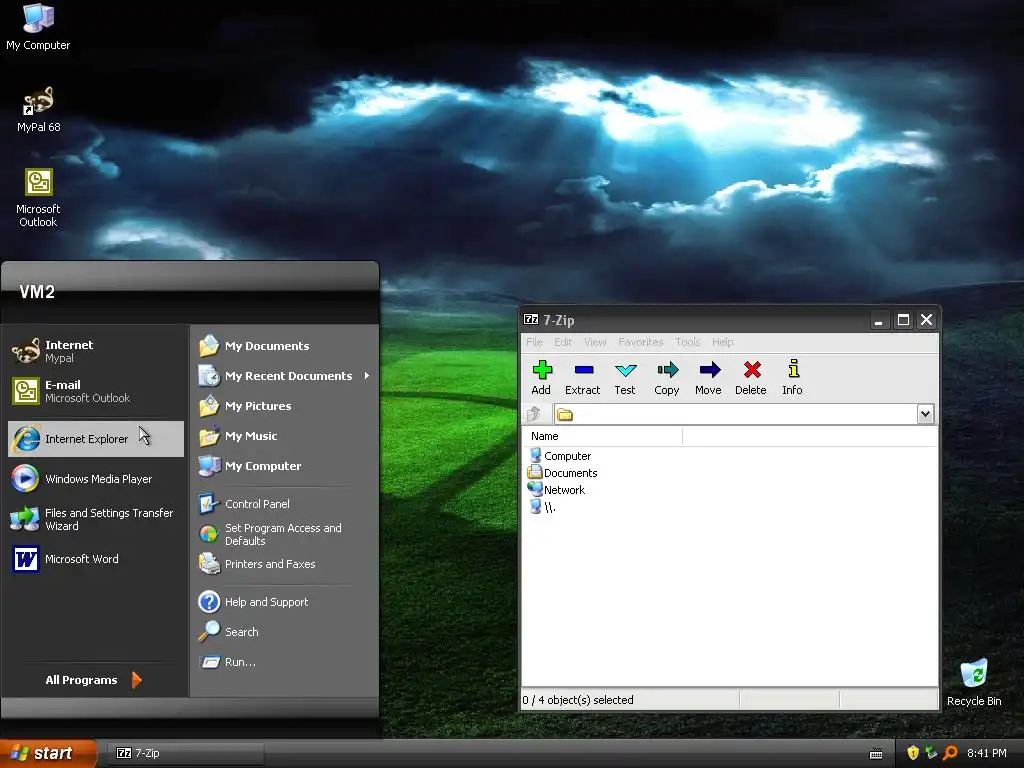Maximize the 7-Zip window
Image resolution: width=1024 pixels, height=768 pixels.
903,320
